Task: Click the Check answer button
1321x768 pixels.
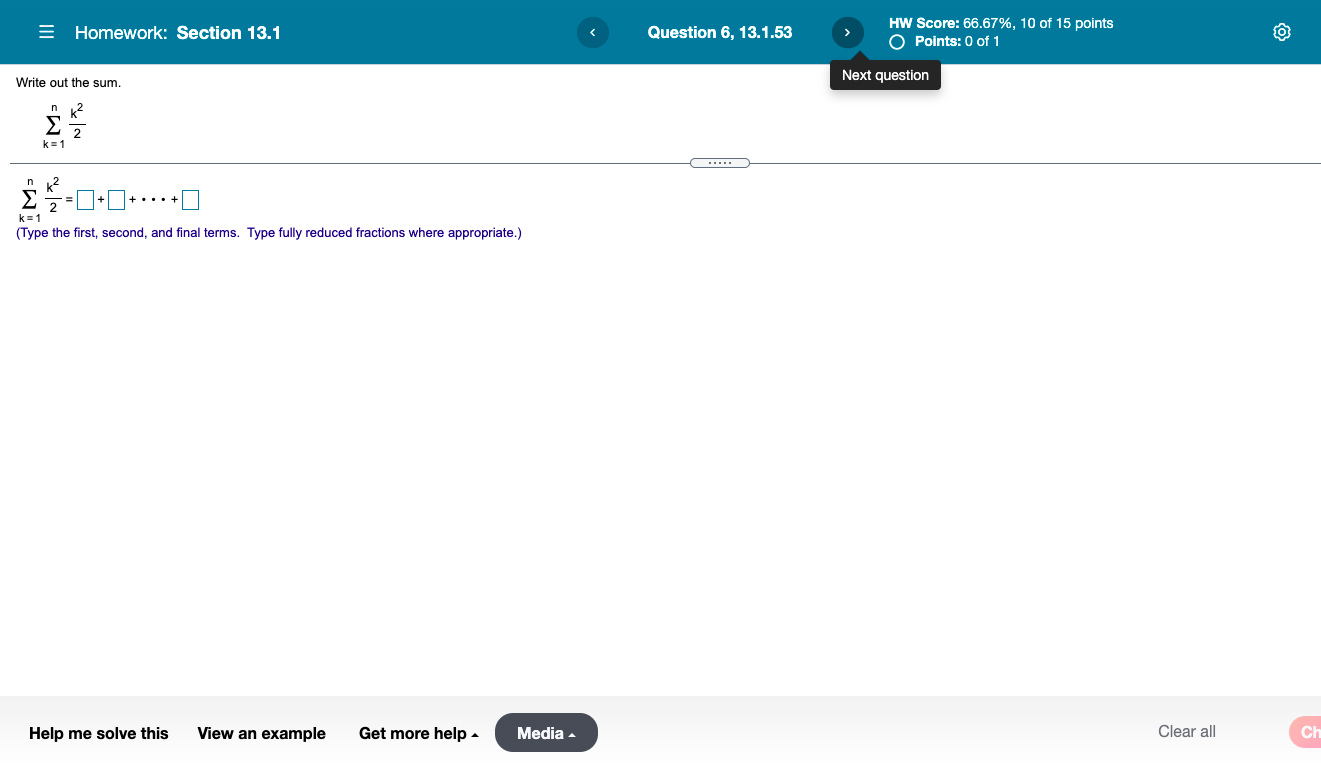Action: [x=1305, y=733]
